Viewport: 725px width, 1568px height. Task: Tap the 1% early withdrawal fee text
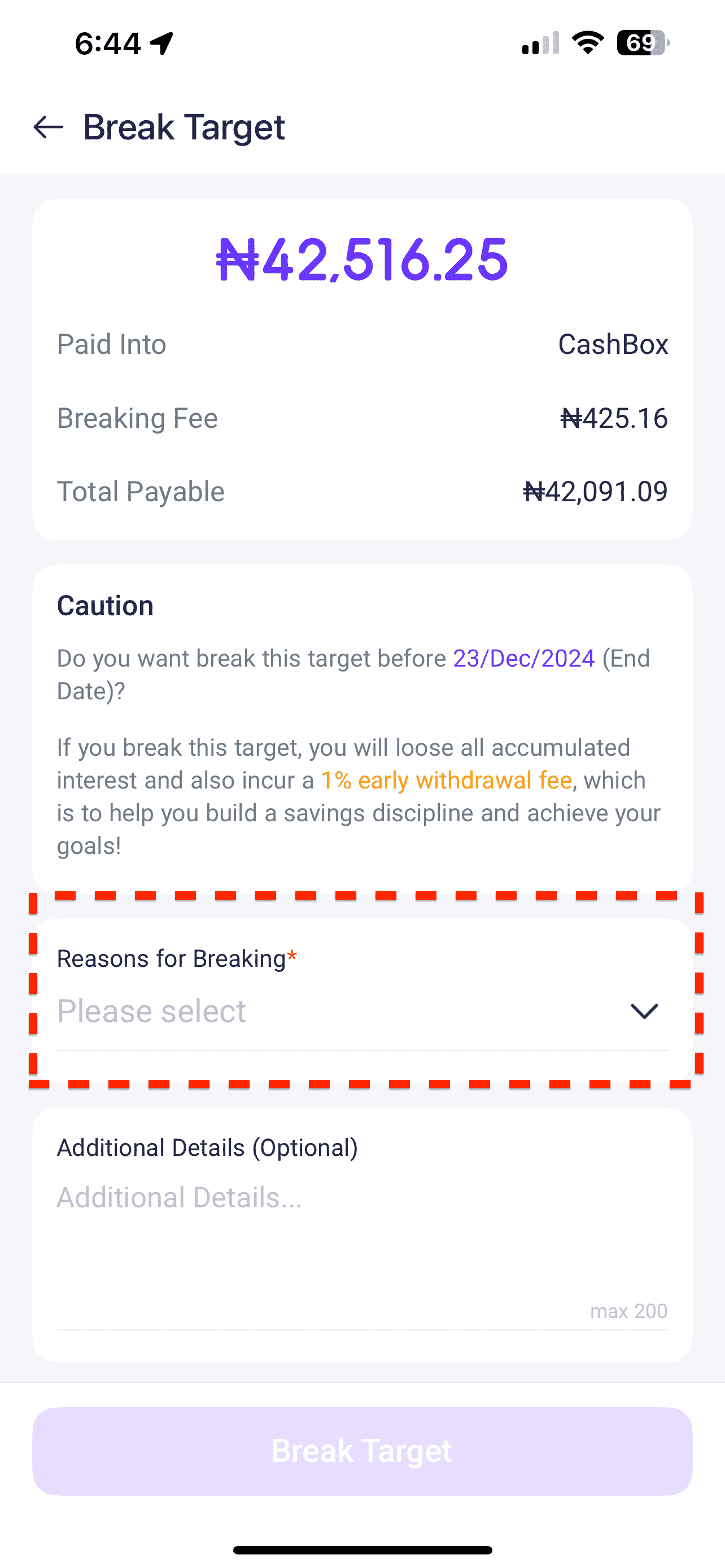click(x=446, y=781)
